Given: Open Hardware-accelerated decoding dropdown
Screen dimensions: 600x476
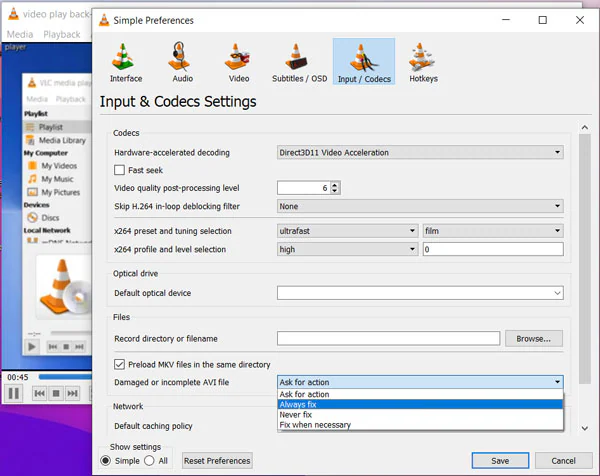Looking at the screenshot, I should point(420,152).
